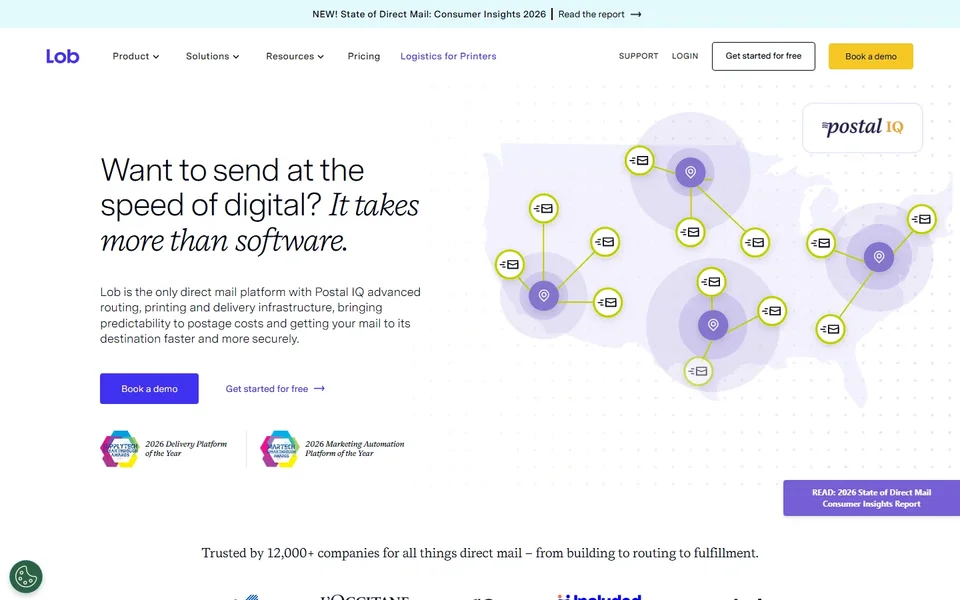This screenshot has width=960, height=600.
Task: Click the envelope icon directly below the northern pin
Action: coord(690,233)
